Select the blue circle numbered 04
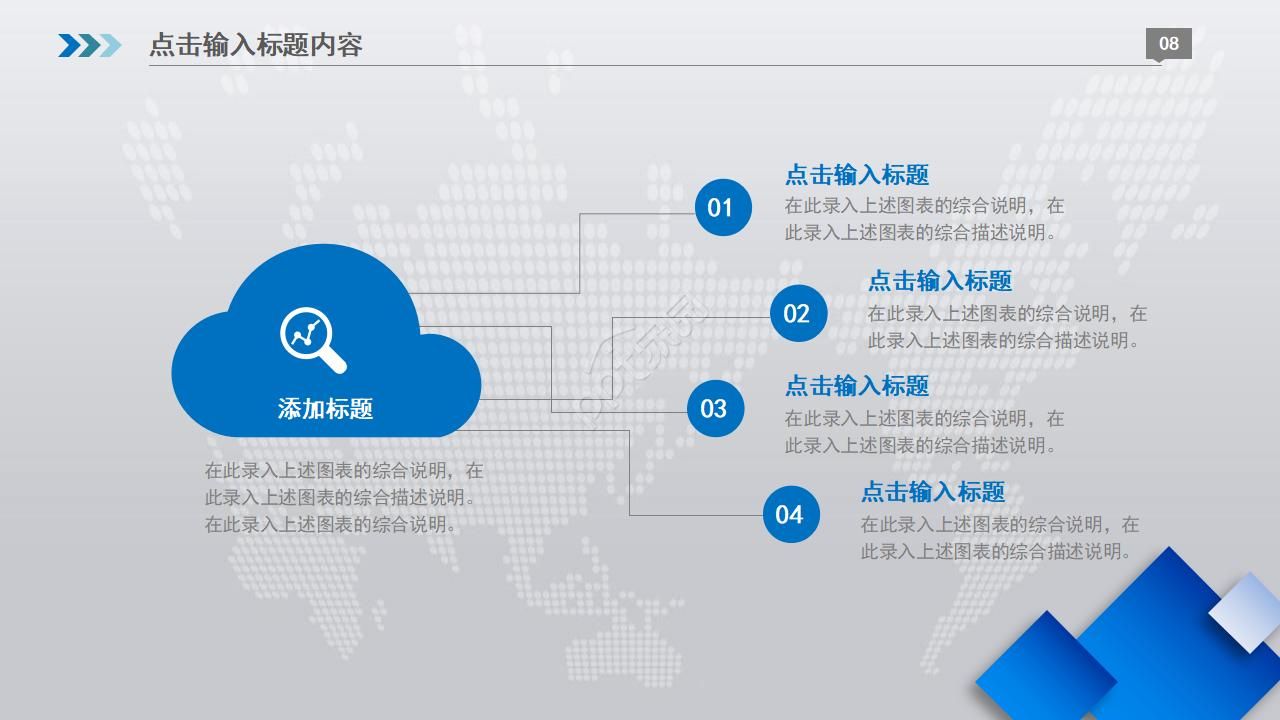Viewport: 1280px width, 720px height. [x=790, y=514]
